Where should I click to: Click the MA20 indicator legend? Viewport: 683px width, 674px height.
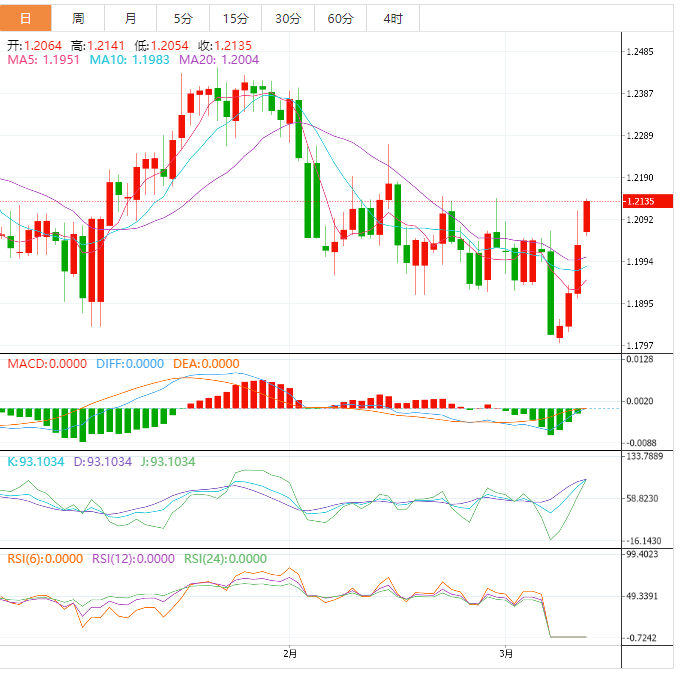[x=218, y=60]
